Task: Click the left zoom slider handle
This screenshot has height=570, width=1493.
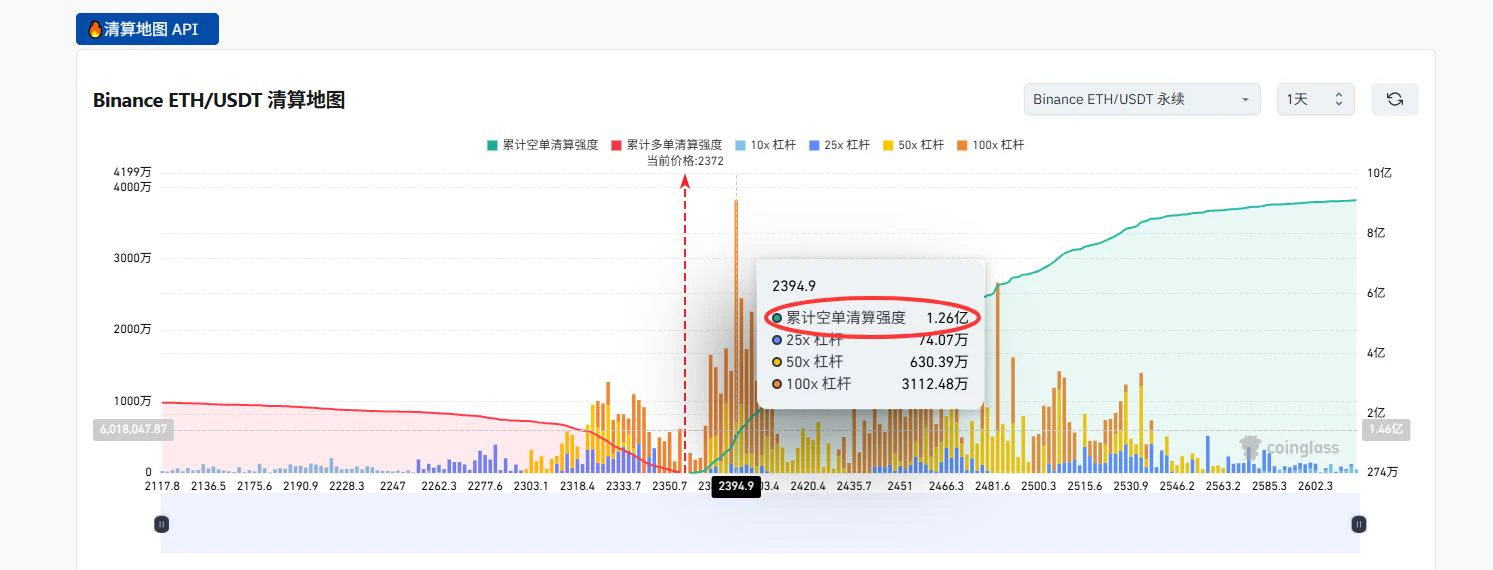Action: tap(161, 523)
